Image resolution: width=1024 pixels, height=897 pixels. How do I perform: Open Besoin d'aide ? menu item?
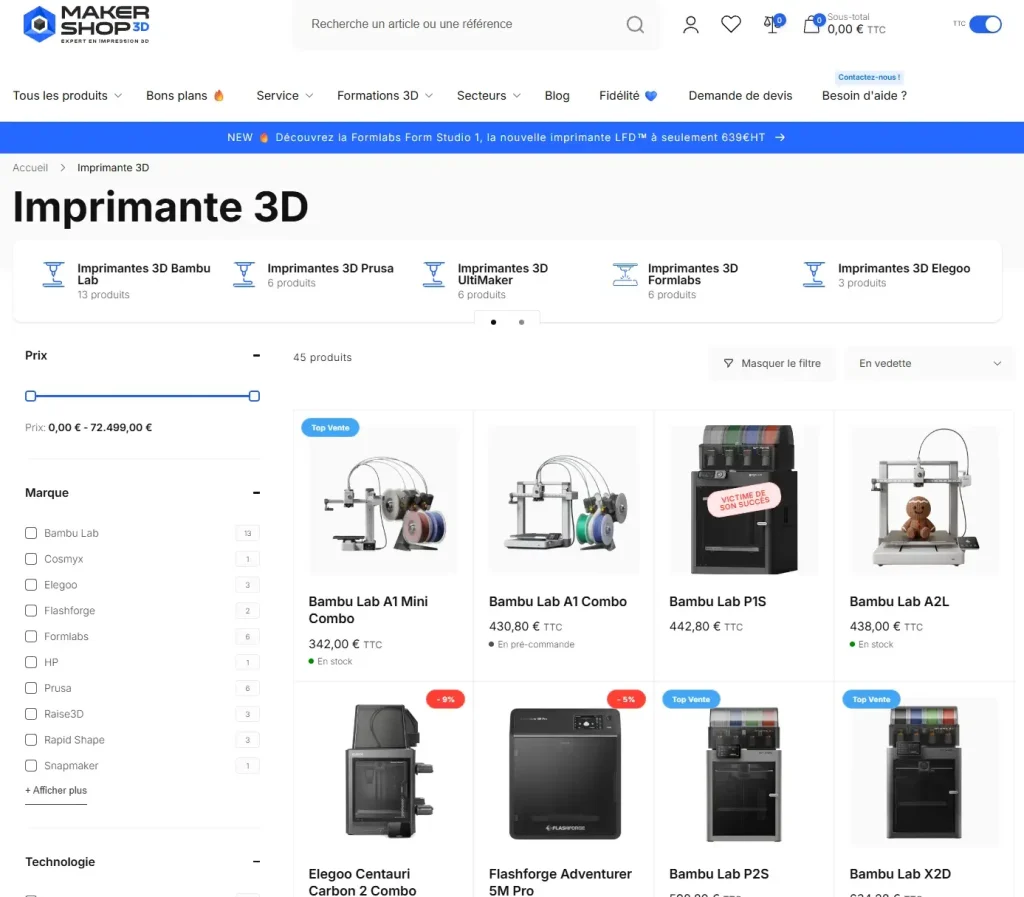(864, 95)
